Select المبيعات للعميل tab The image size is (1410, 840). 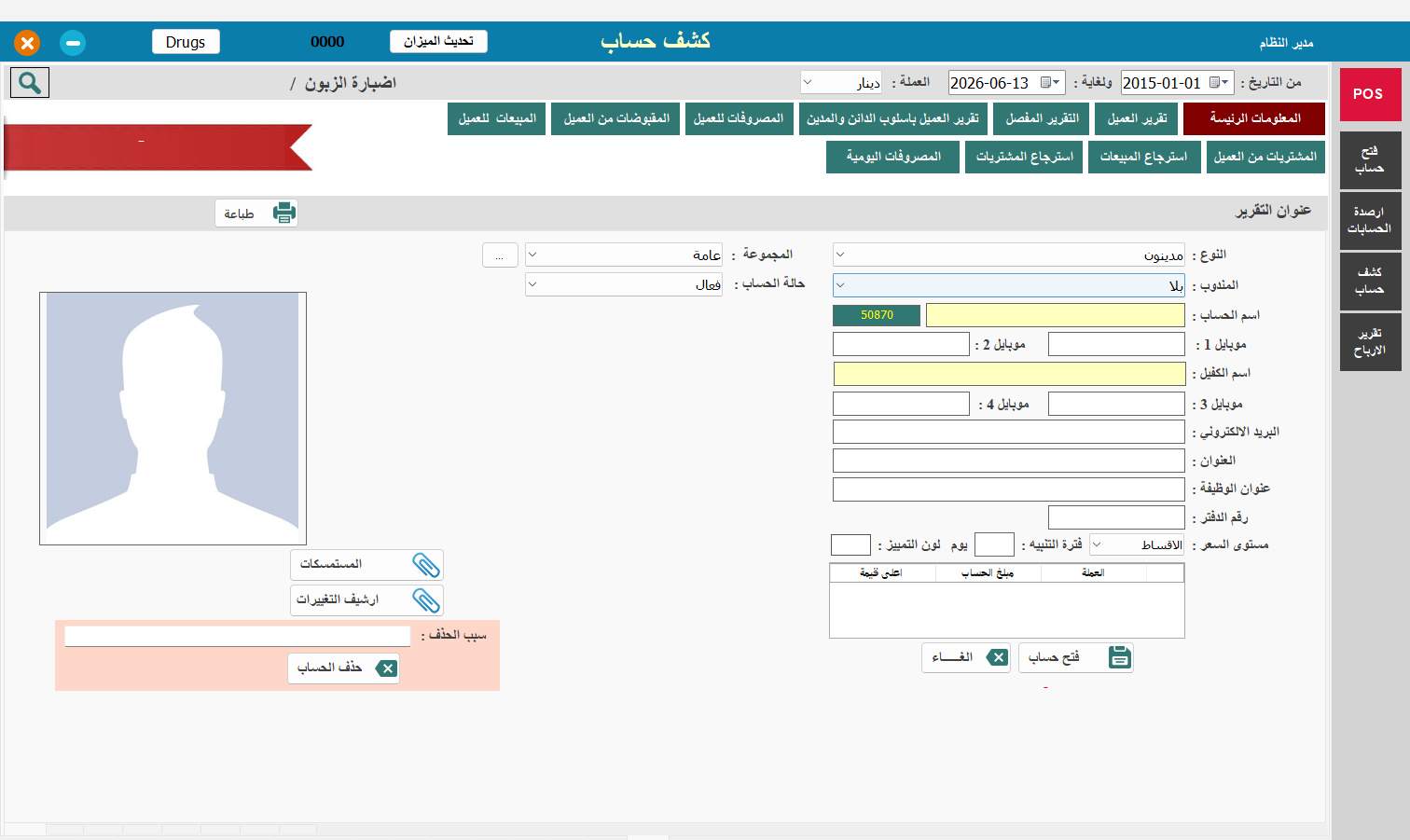coord(497,118)
